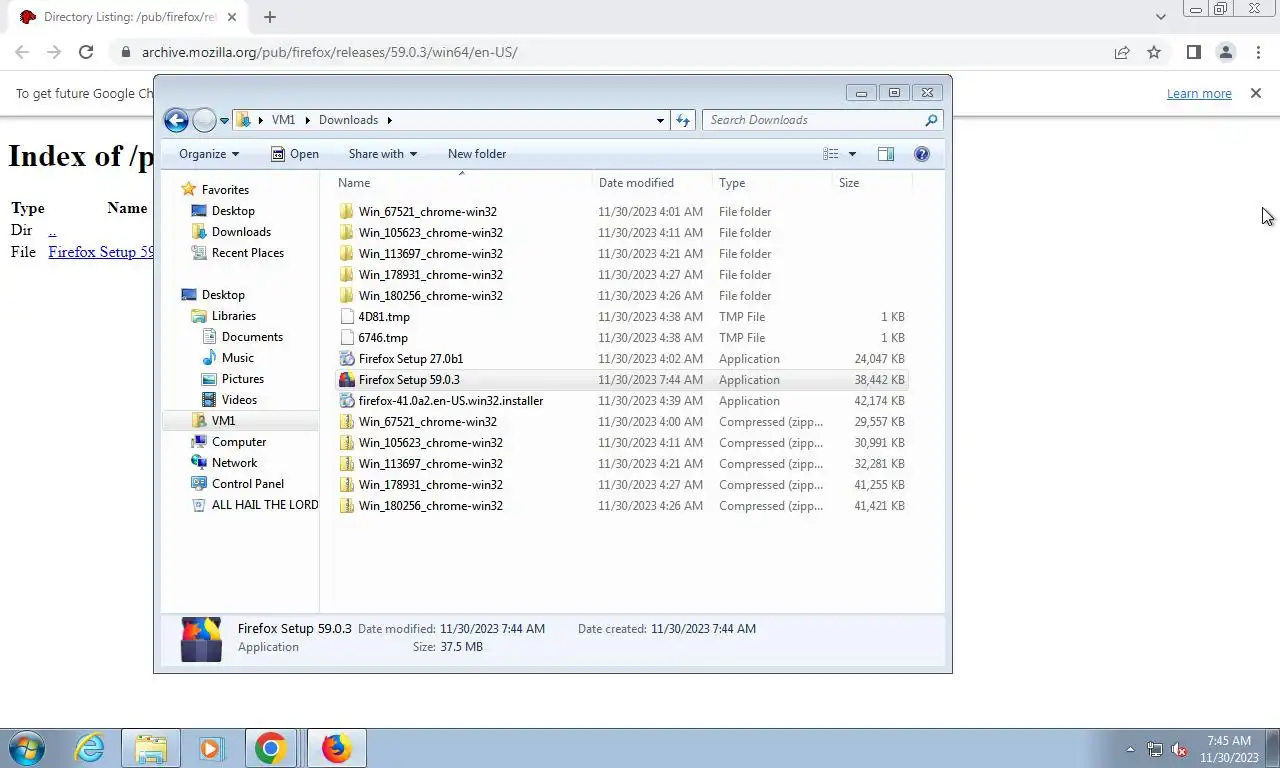
Task: Select the Win_180256_chrome-win32 zipped archive
Action: pyautogui.click(x=621, y=506)
